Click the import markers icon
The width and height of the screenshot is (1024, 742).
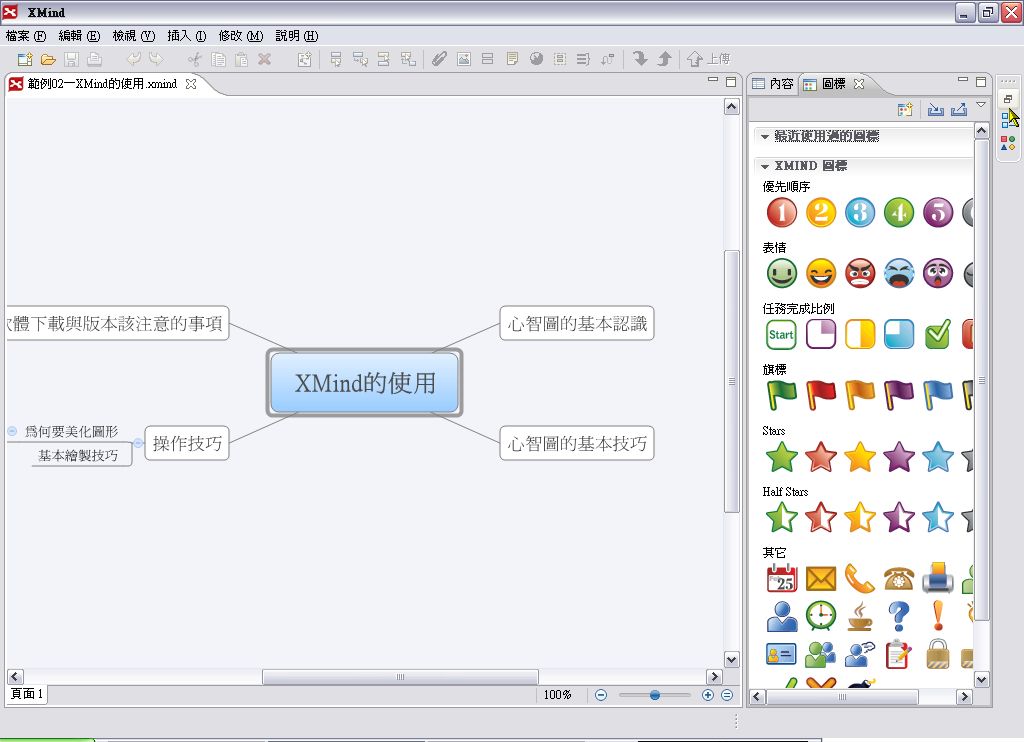[935, 110]
